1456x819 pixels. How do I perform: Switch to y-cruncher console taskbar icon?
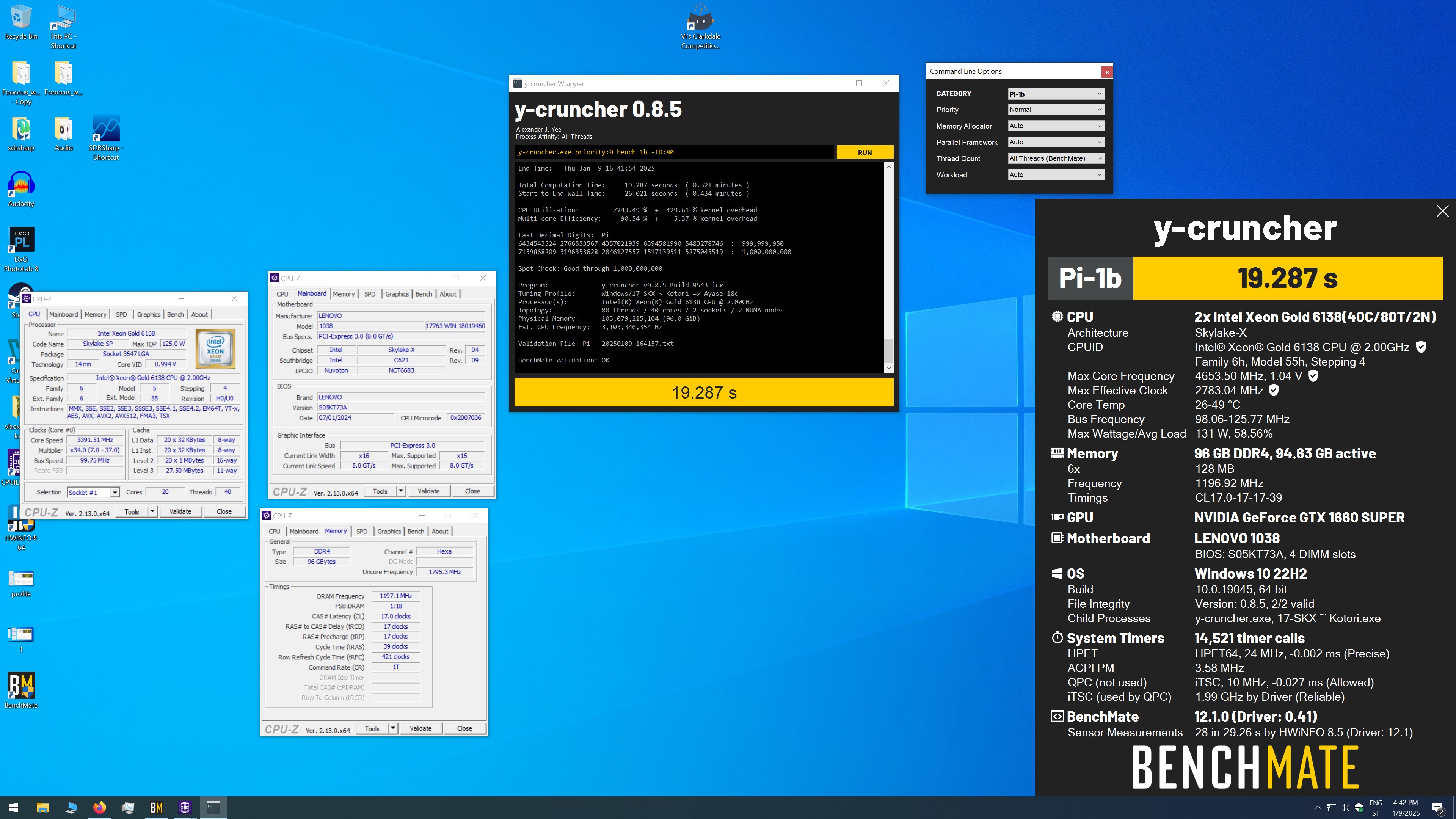click(213, 808)
